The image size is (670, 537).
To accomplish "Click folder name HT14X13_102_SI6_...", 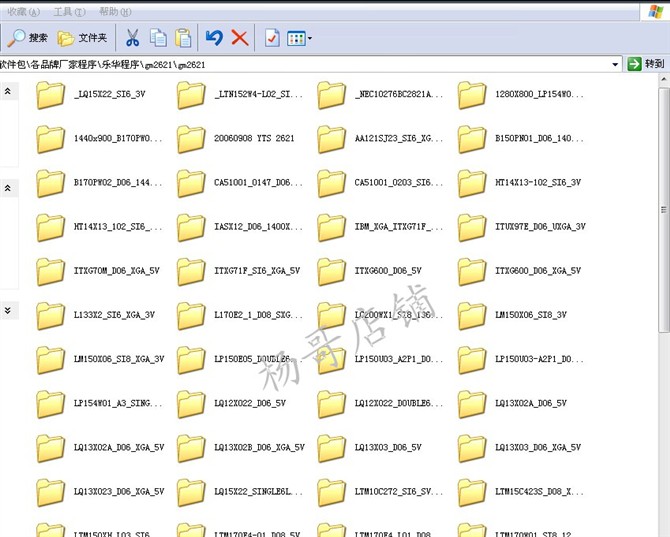I will [118, 226].
